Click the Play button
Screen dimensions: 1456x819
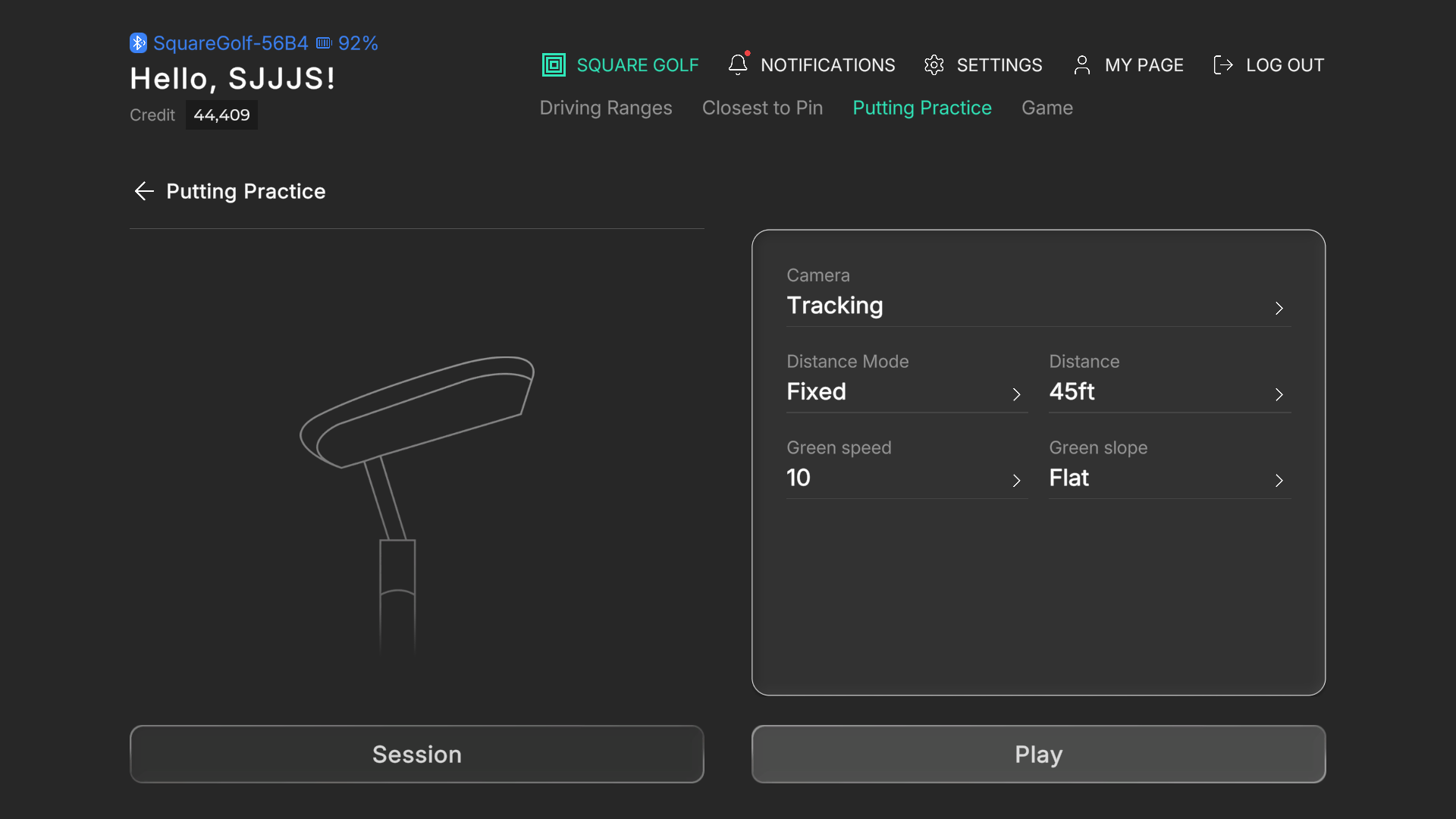pyautogui.click(x=1038, y=754)
